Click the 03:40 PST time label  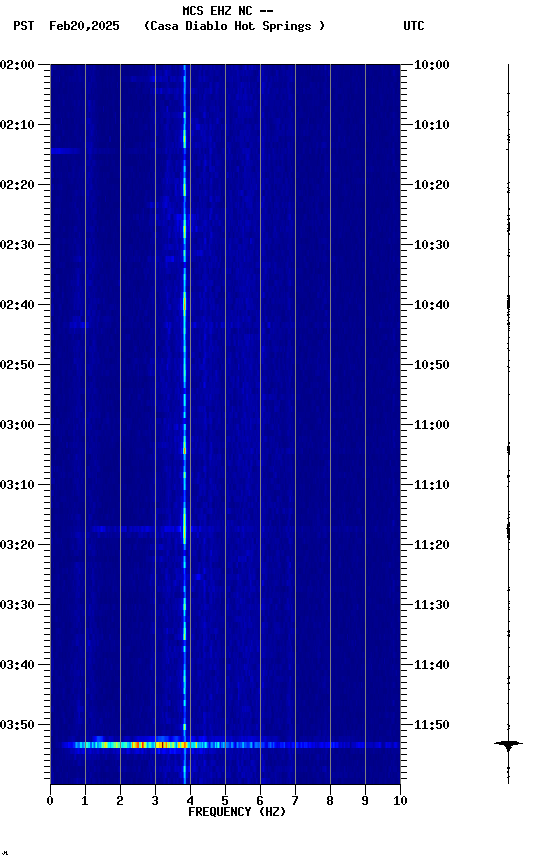tap(17, 665)
